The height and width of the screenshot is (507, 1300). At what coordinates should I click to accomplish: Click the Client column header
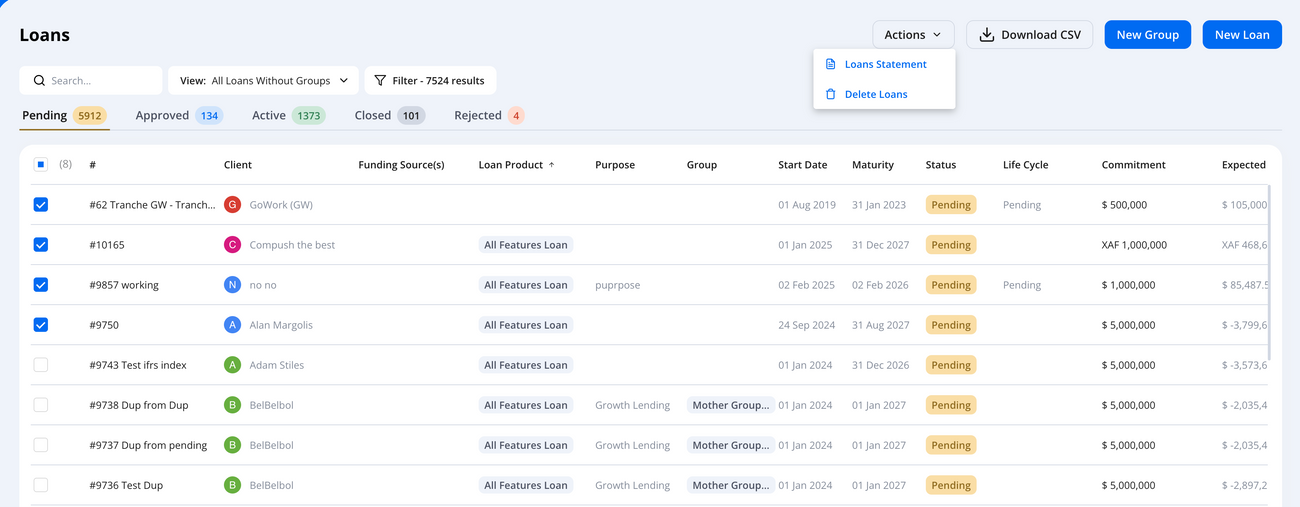point(238,164)
